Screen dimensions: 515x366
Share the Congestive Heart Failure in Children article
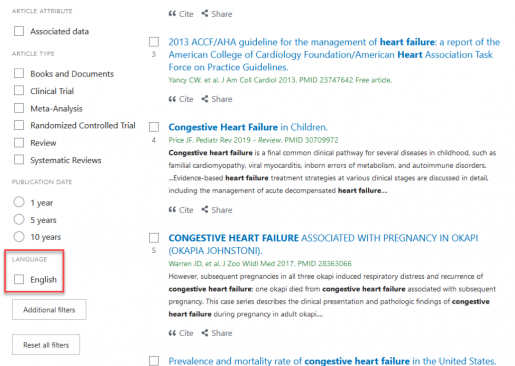(217, 210)
